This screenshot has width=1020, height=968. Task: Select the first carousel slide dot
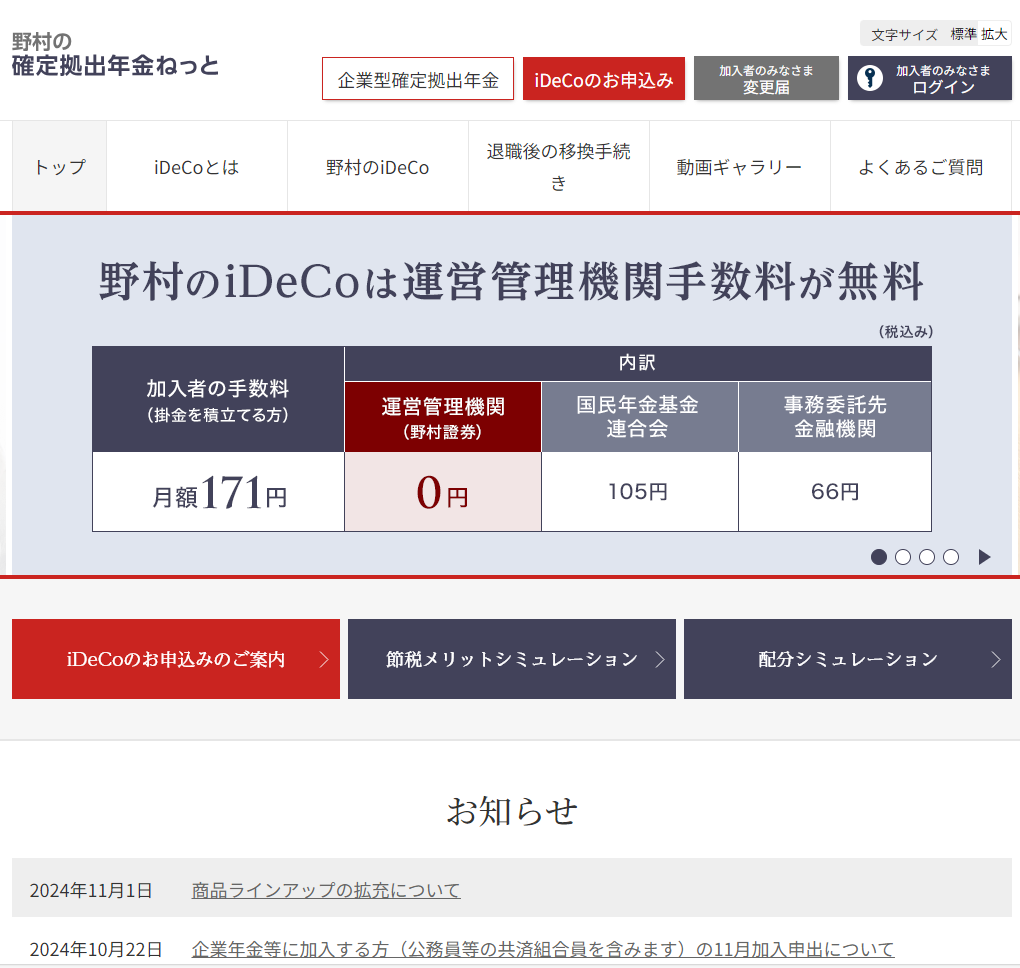879,557
